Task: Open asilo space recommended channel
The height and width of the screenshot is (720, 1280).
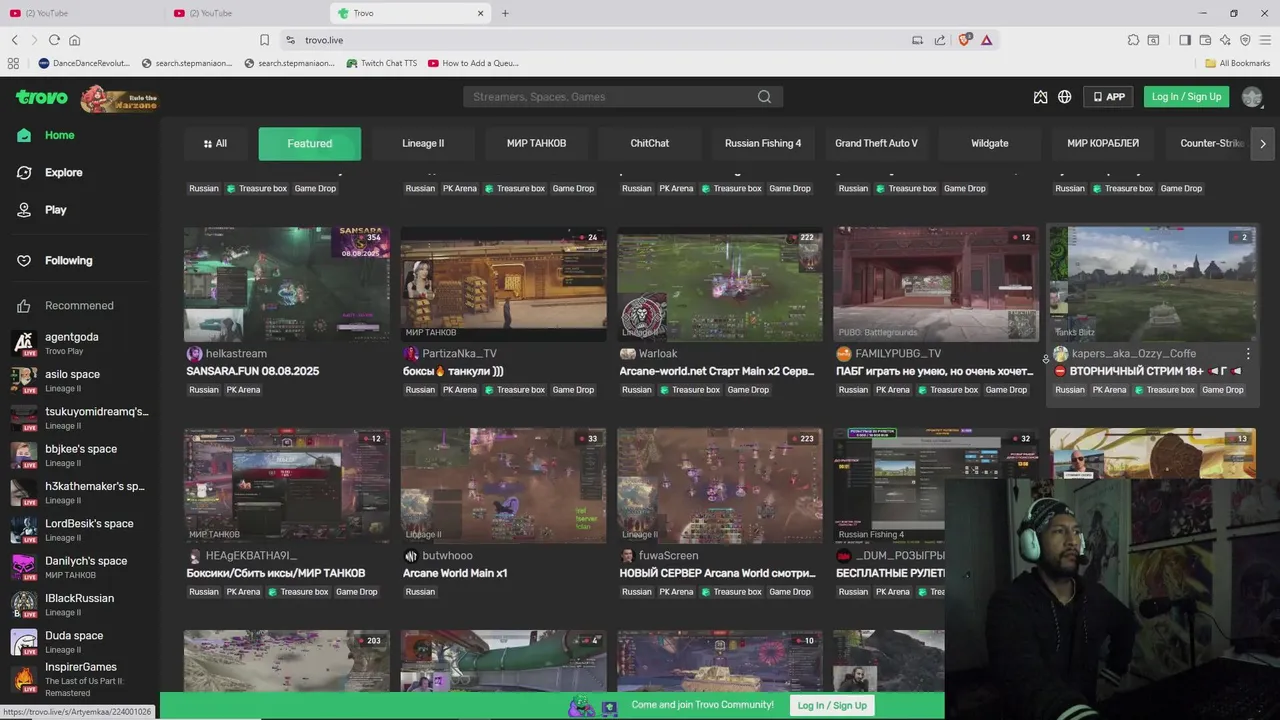Action: (x=80, y=380)
